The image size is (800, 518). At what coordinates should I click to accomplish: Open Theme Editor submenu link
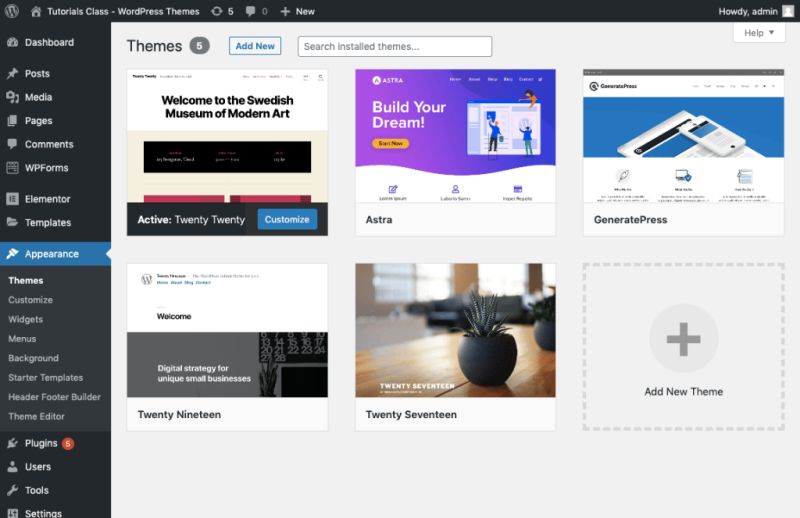[x=36, y=416]
